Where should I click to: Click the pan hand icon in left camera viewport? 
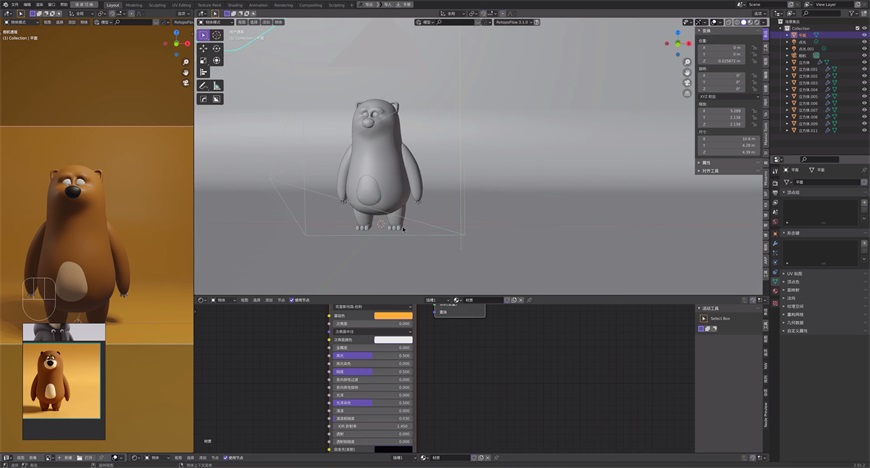(186, 73)
